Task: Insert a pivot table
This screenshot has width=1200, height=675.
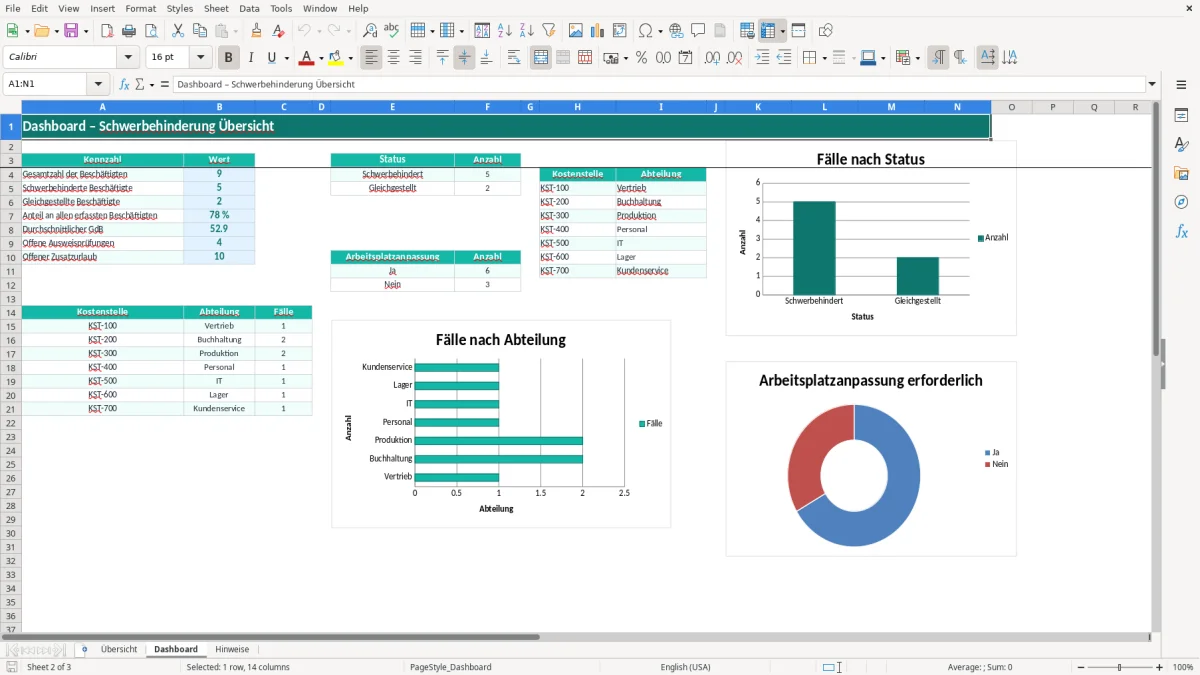Action: pyautogui.click(x=620, y=31)
